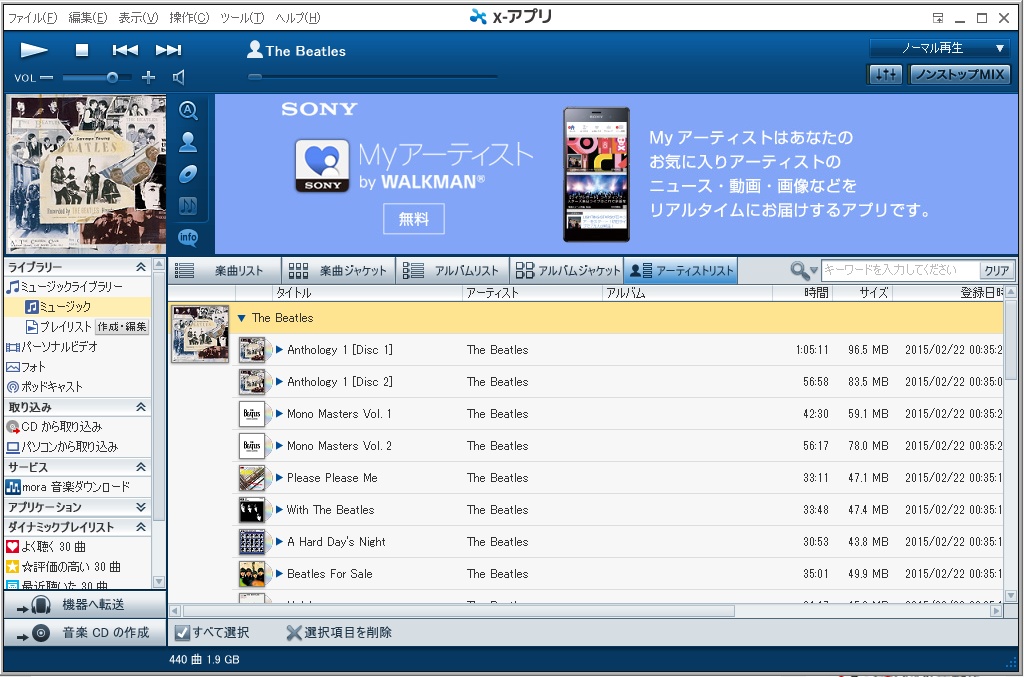Switch to the アルバムジャケット view tab
The image size is (1024, 677).
click(567, 270)
